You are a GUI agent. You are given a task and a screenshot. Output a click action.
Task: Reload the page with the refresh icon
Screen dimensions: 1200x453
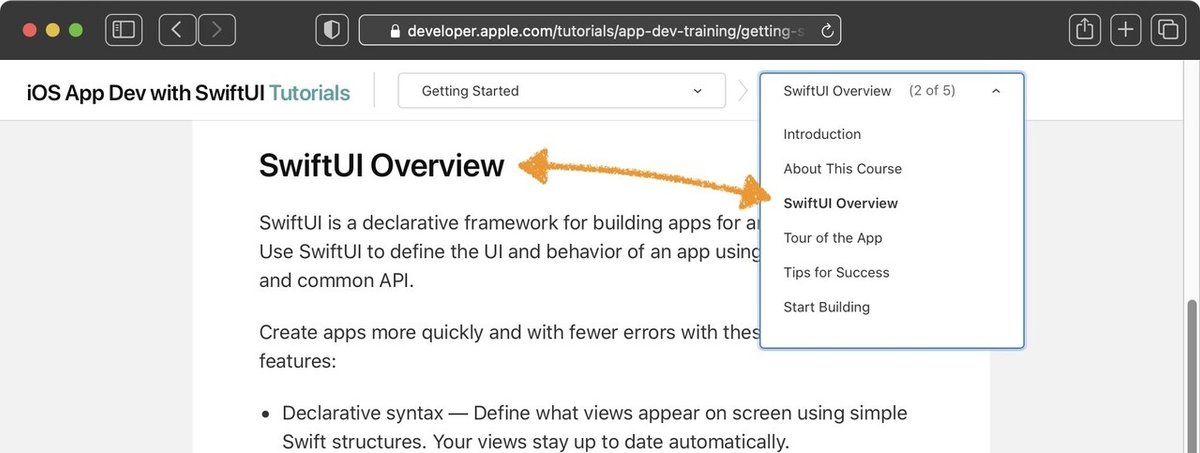point(827,31)
